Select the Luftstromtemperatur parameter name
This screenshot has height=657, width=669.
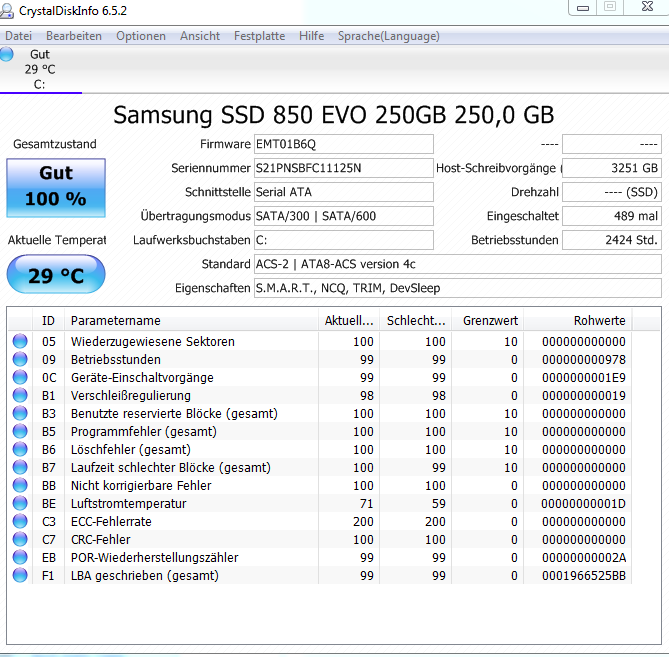point(128,503)
